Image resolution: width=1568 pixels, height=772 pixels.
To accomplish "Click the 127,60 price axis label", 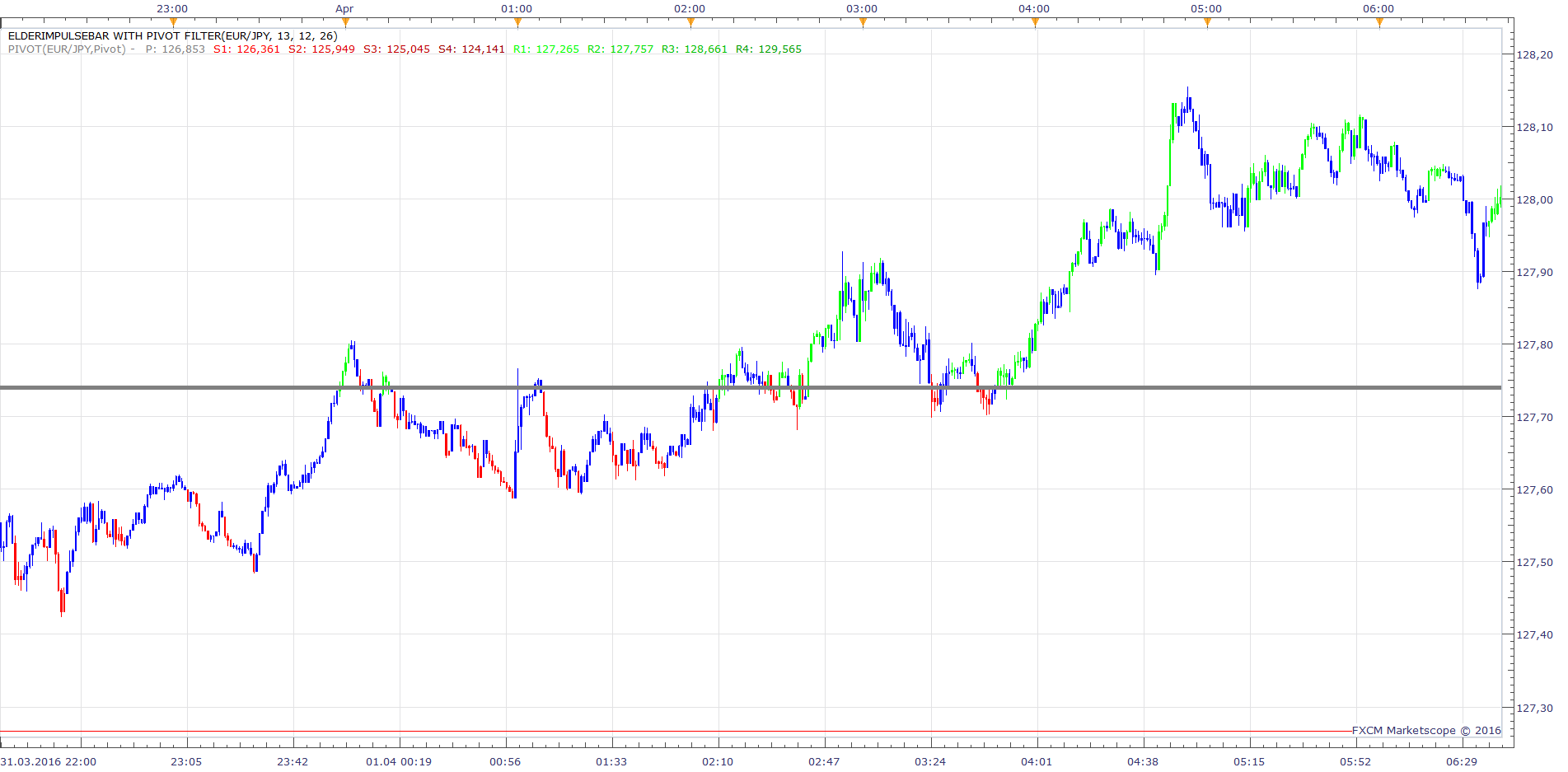I will point(1535,490).
